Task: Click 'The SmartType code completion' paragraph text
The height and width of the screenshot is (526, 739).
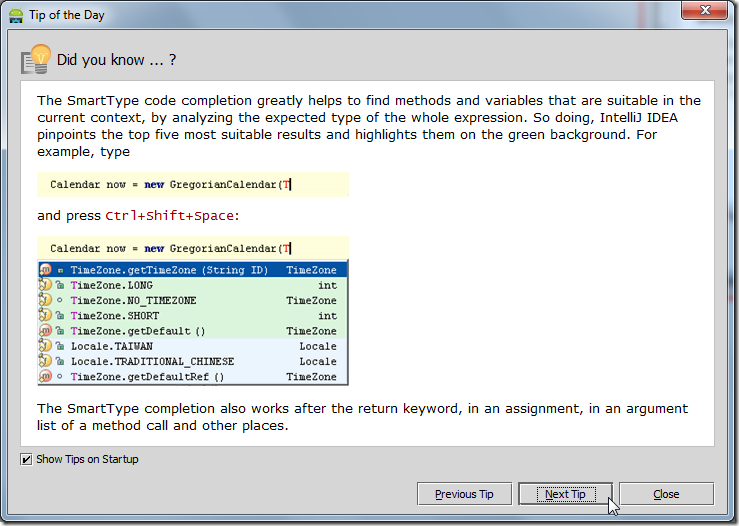Action: coord(369,126)
